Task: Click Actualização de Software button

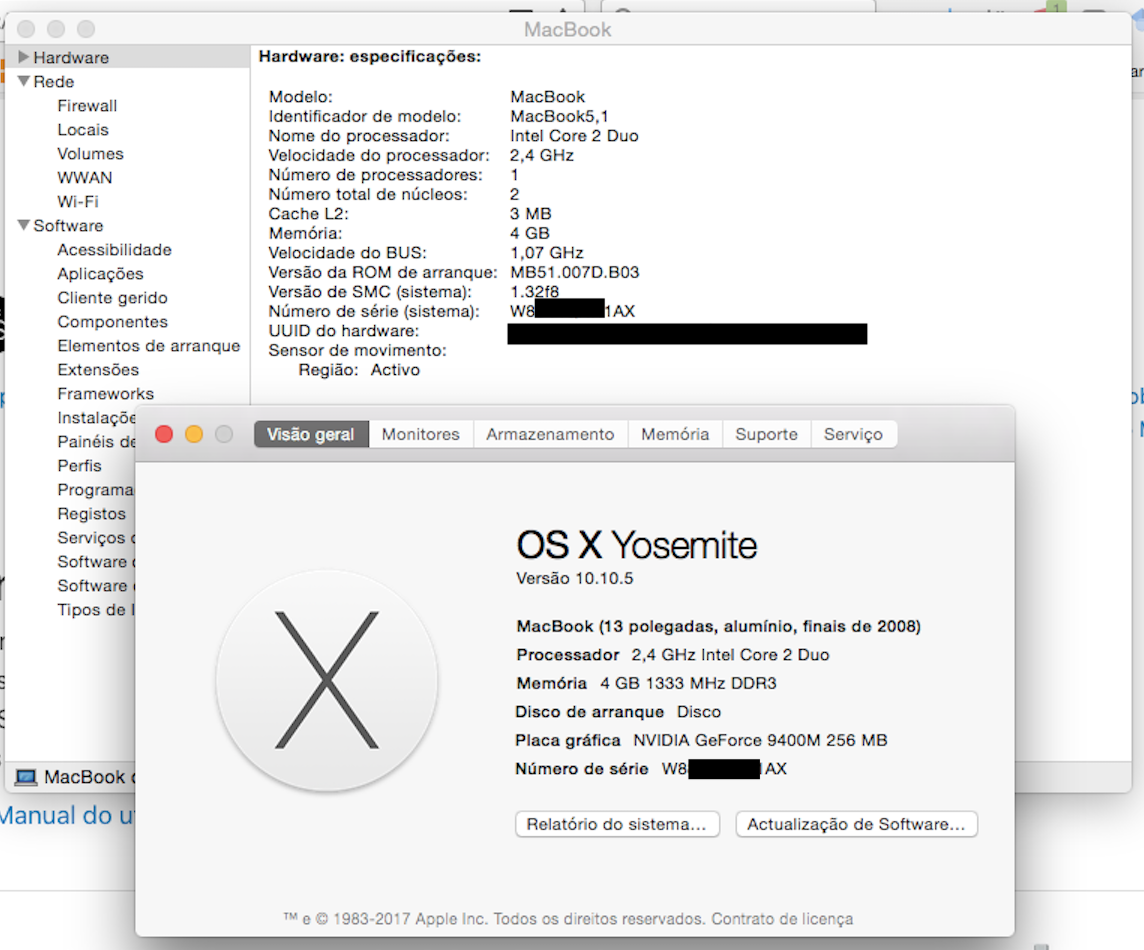Action: 857,825
